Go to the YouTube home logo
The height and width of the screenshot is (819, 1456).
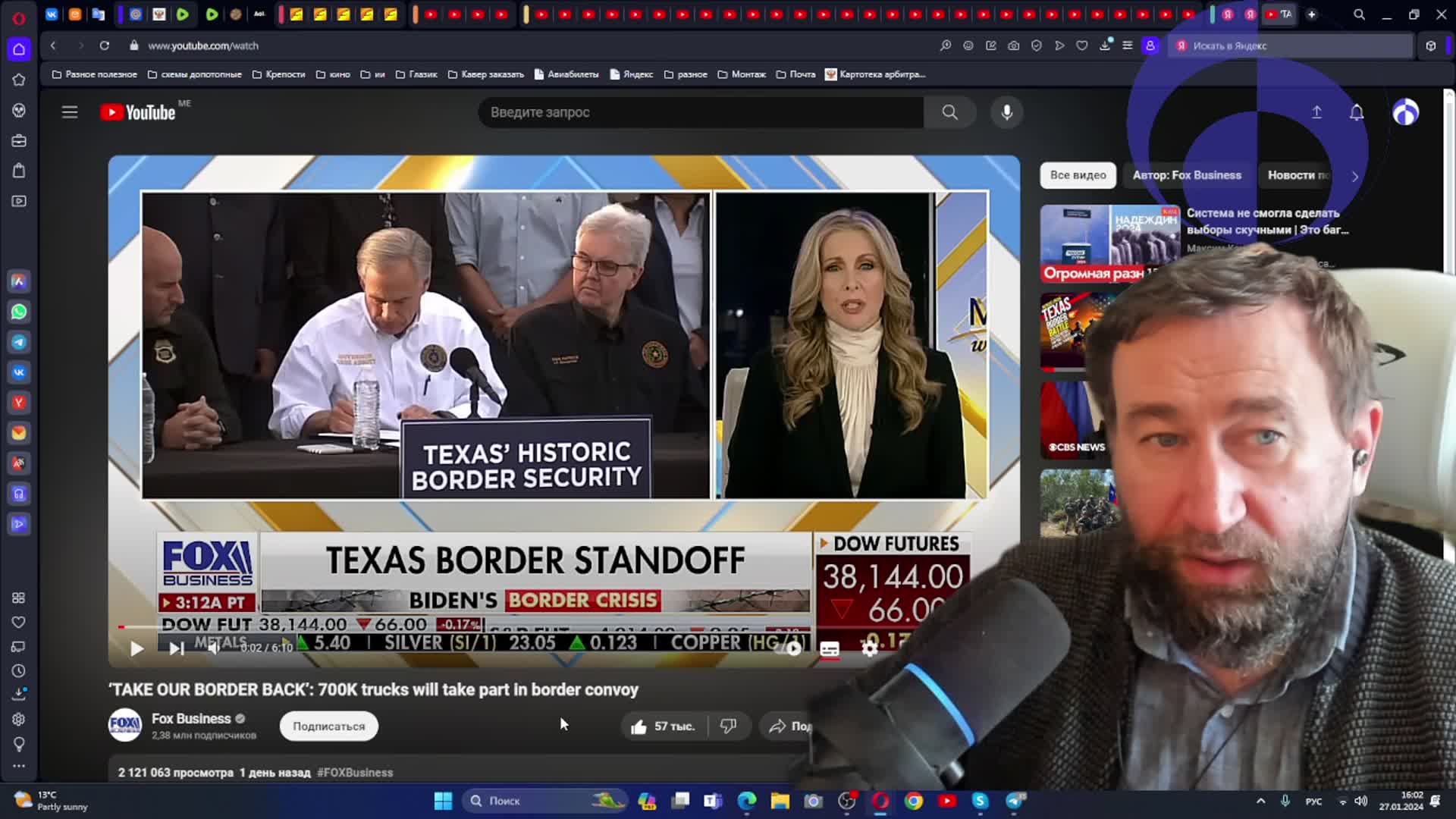(x=138, y=112)
